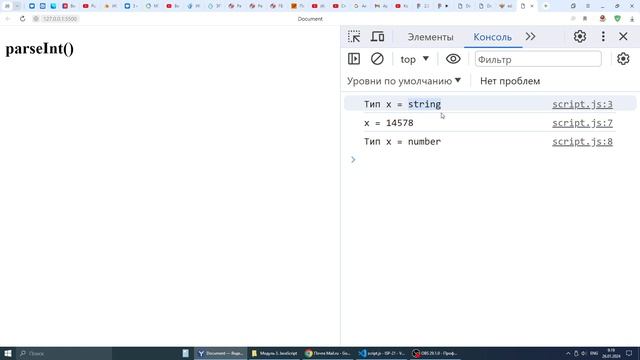Click the Нет проблем issues label
The width and height of the screenshot is (640, 360).
click(510, 81)
